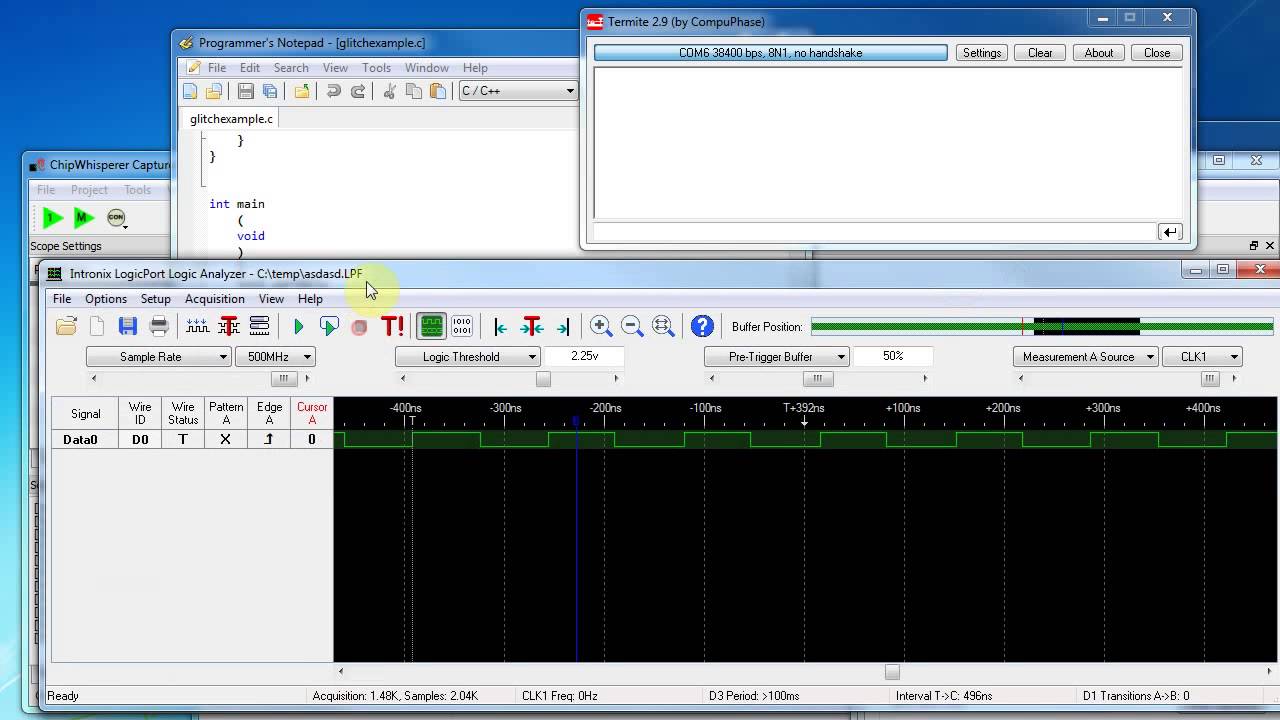Screen dimensions: 1280x720
Task: Open LogicPort interpreter setup icon
Action: 259,326
